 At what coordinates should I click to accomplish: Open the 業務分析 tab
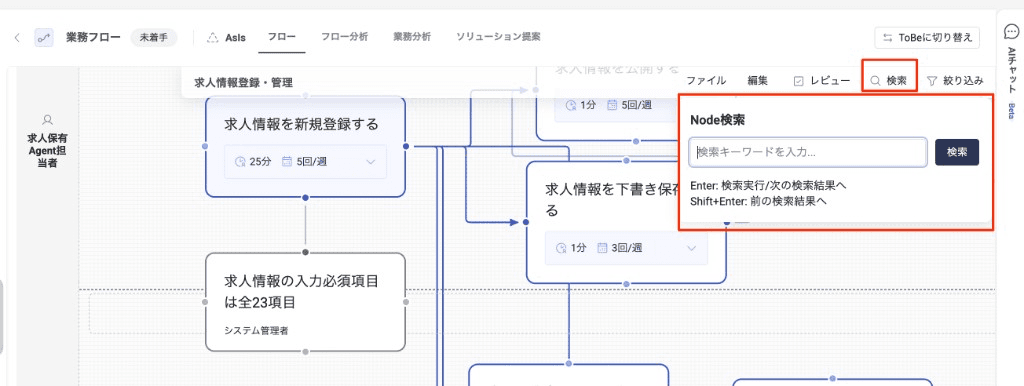click(x=411, y=37)
